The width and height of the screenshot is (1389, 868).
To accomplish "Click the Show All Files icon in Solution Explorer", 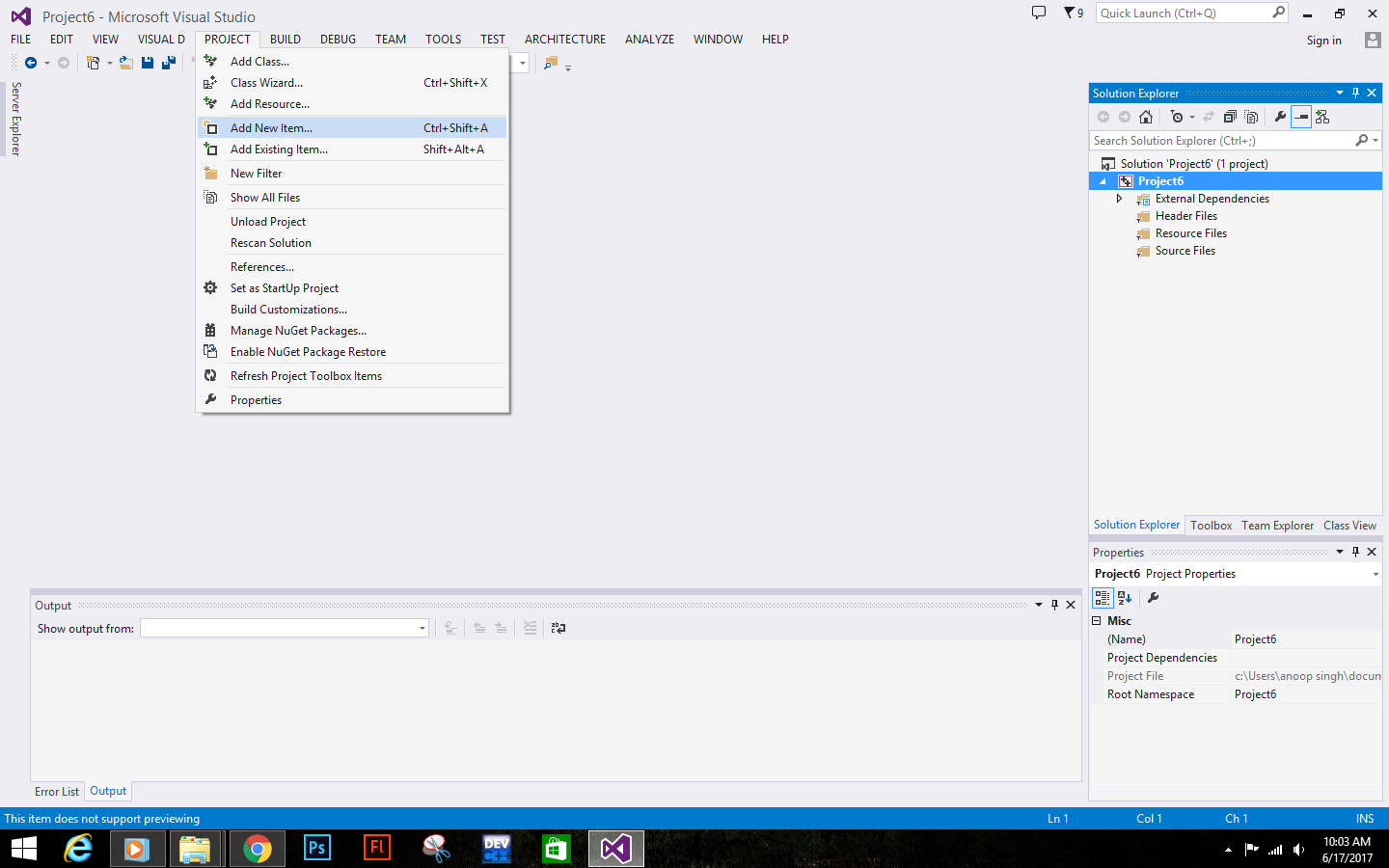I will [x=1251, y=117].
